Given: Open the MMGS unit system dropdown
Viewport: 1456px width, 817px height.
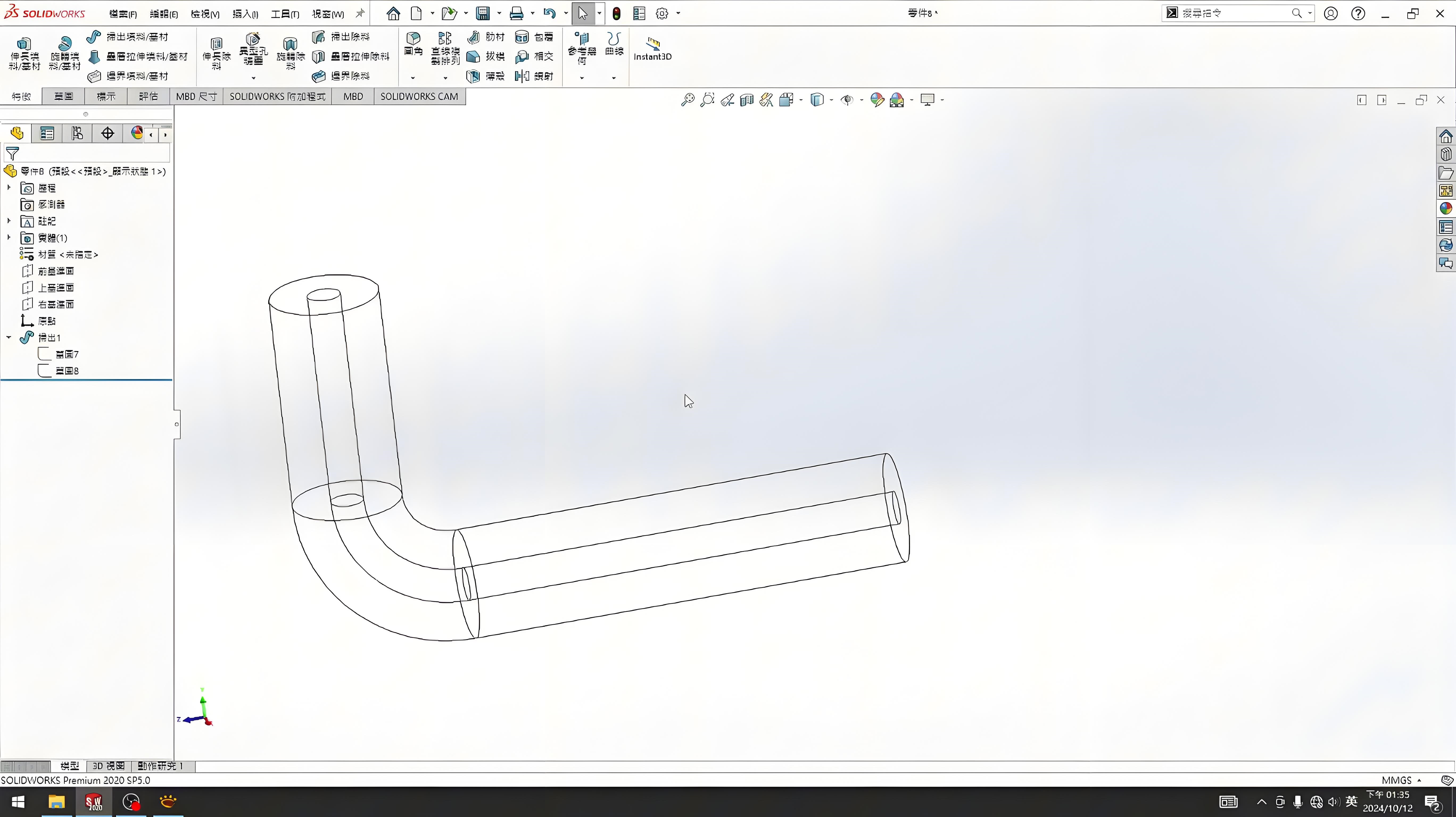Looking at the screenshot, I should (1401, 780).
